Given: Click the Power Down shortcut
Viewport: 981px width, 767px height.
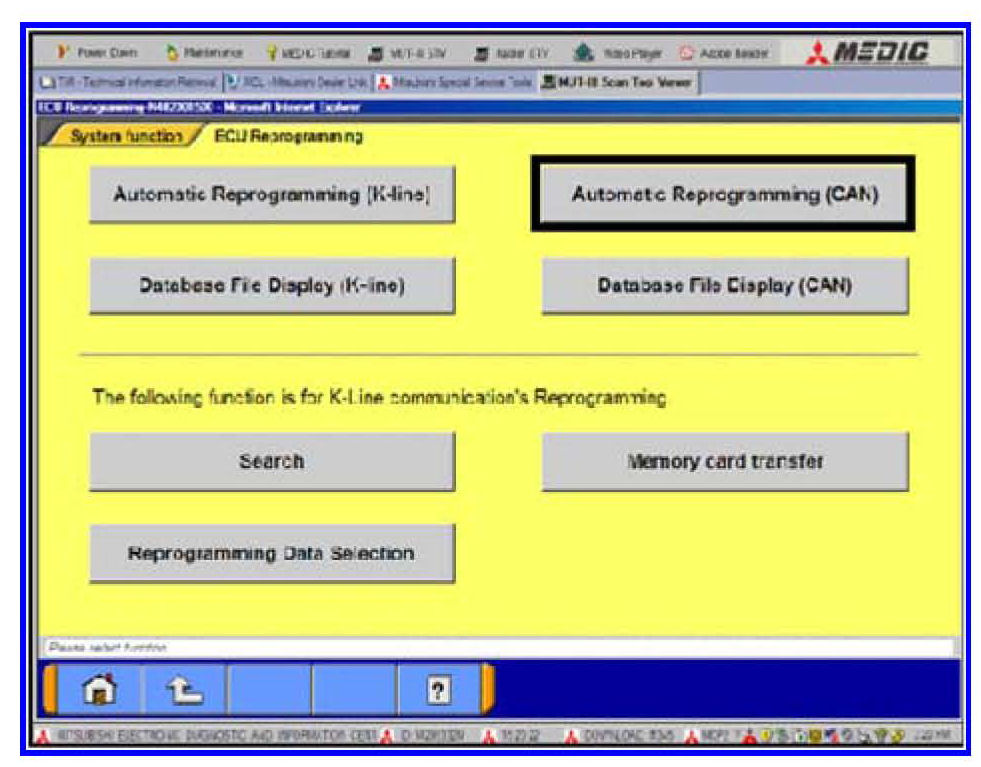Looking at the screenshot, I should click(x=101, y=52).
